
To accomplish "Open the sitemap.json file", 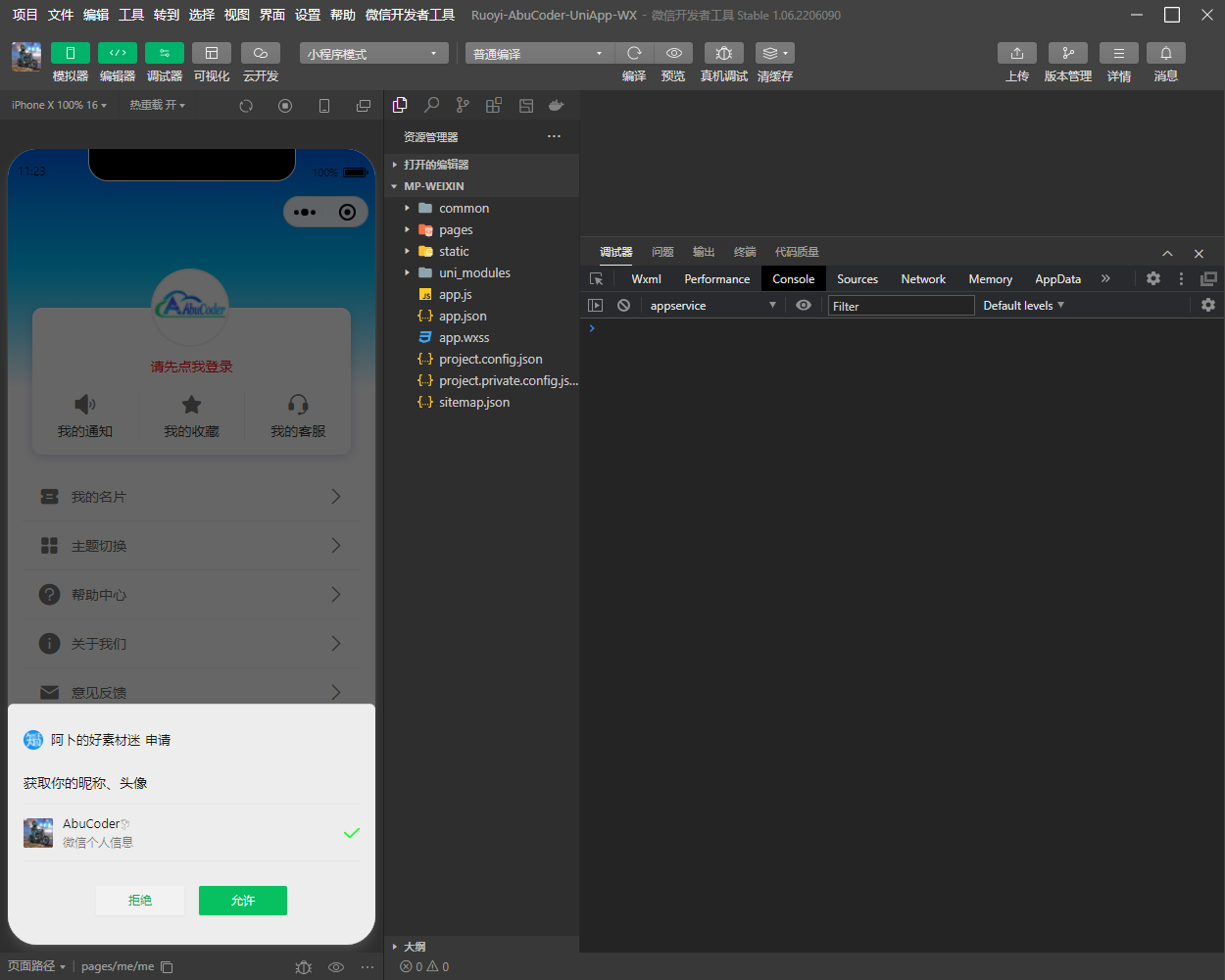I will tap(481, 402).
